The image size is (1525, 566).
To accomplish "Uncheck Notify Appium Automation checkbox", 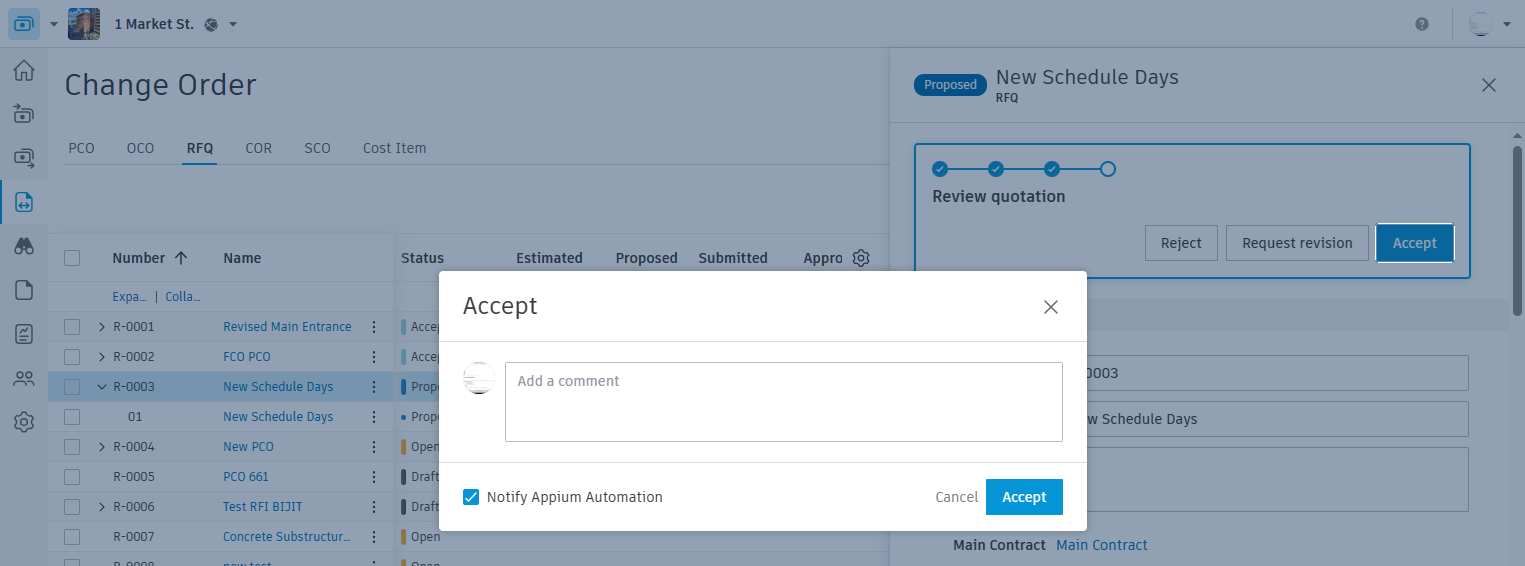I will (471, 497).
